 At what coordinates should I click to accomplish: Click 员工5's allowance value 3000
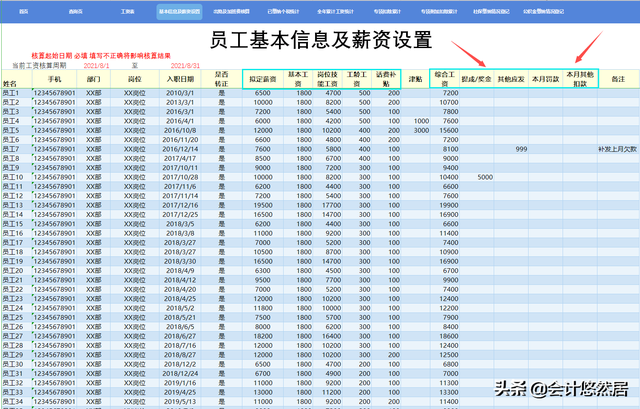(x=416, y=130)
